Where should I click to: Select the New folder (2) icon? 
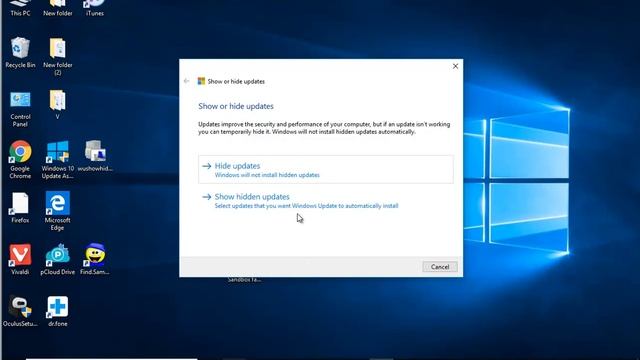tap(58, 56)
